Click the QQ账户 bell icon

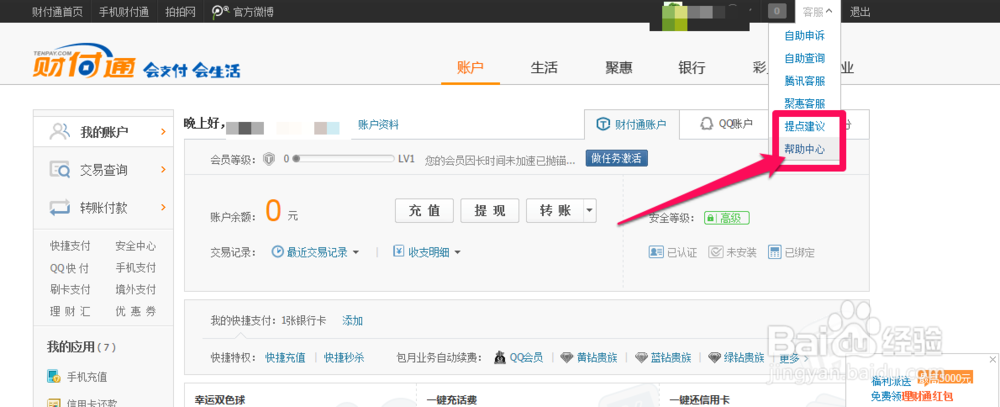(x=706, y=124)
